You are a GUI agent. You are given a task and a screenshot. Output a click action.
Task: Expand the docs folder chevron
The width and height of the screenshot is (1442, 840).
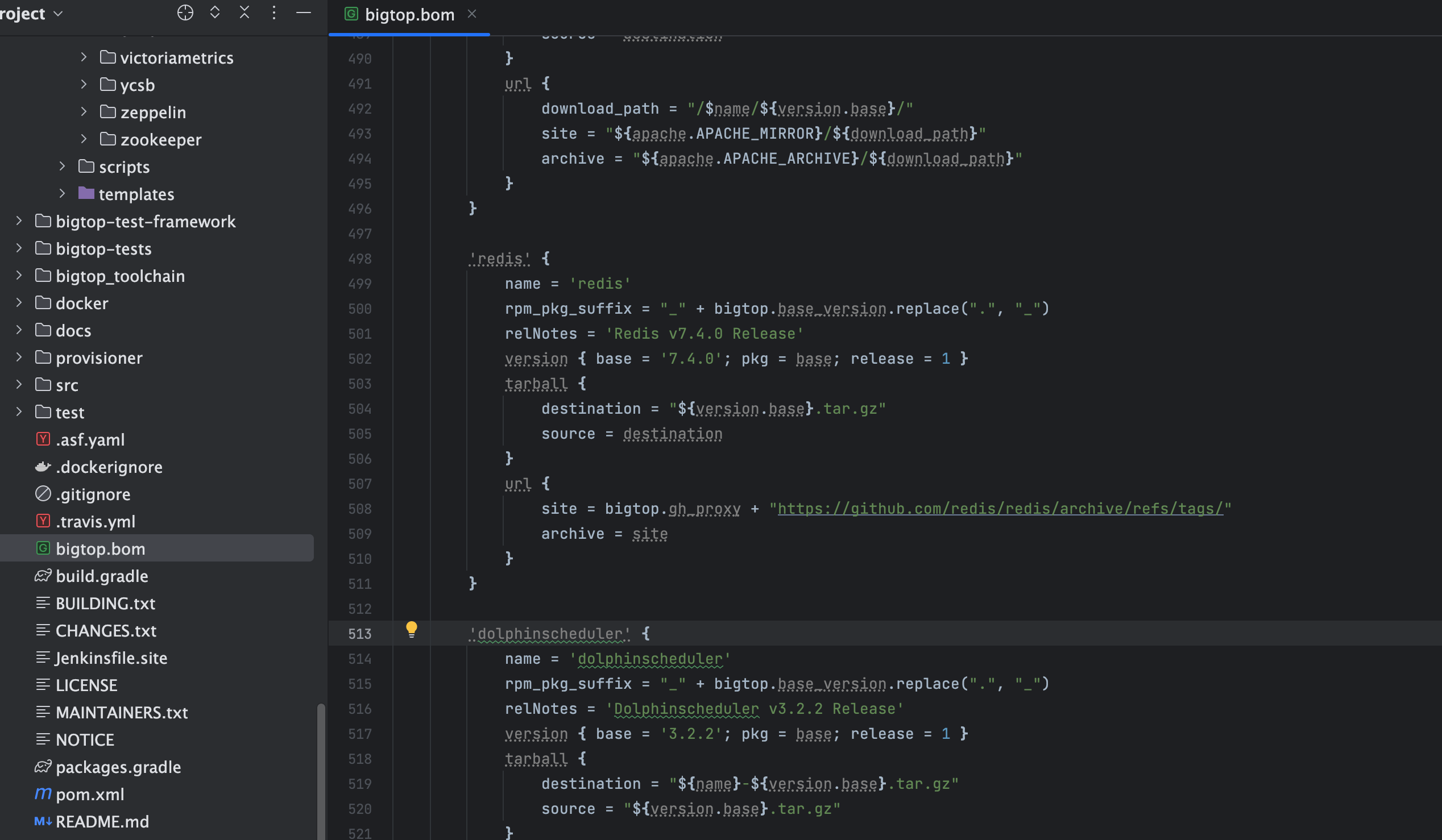pyautogui.click(x=19, y=330)
